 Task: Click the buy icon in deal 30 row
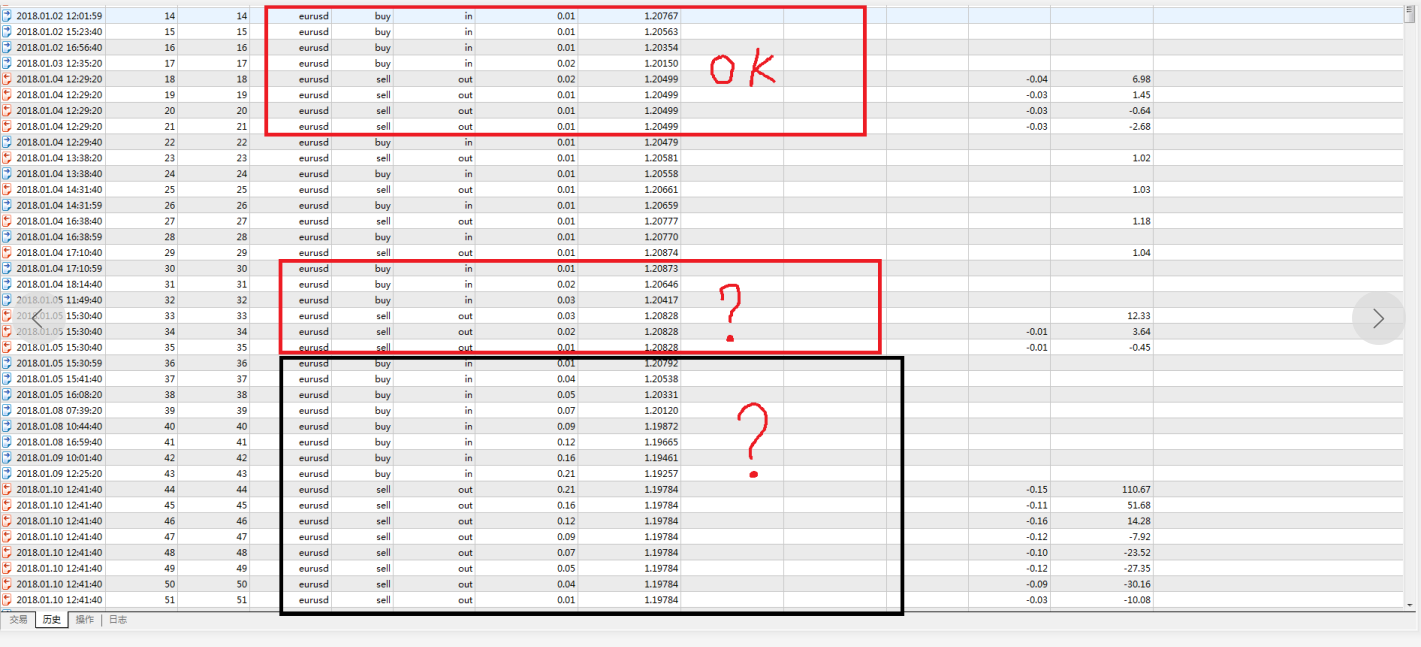click(x=7, y=268)
